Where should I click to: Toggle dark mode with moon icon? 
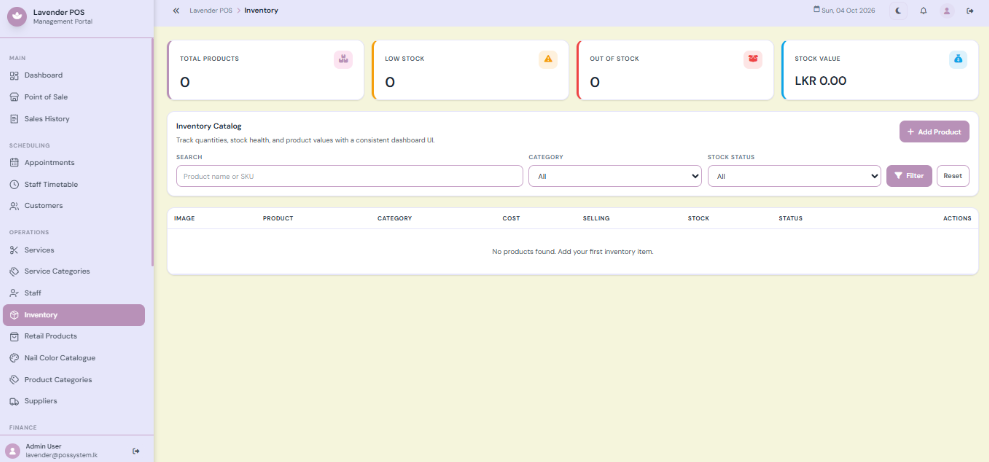pyautogui.click(x=898, y=11)
